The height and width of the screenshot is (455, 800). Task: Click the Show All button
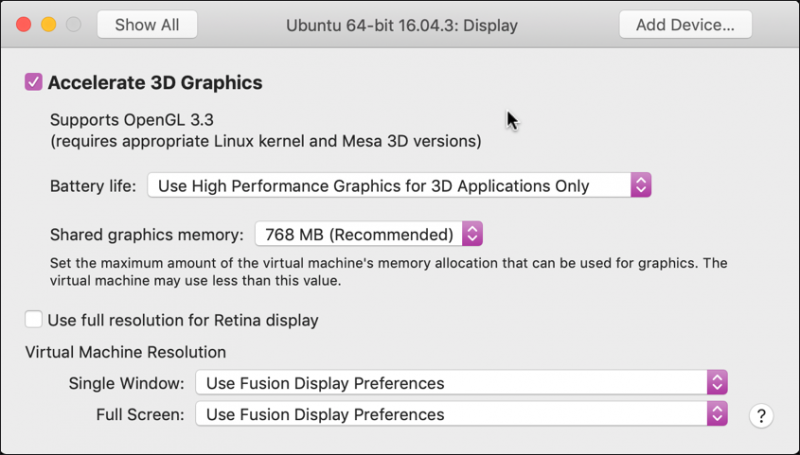(147, 24)
